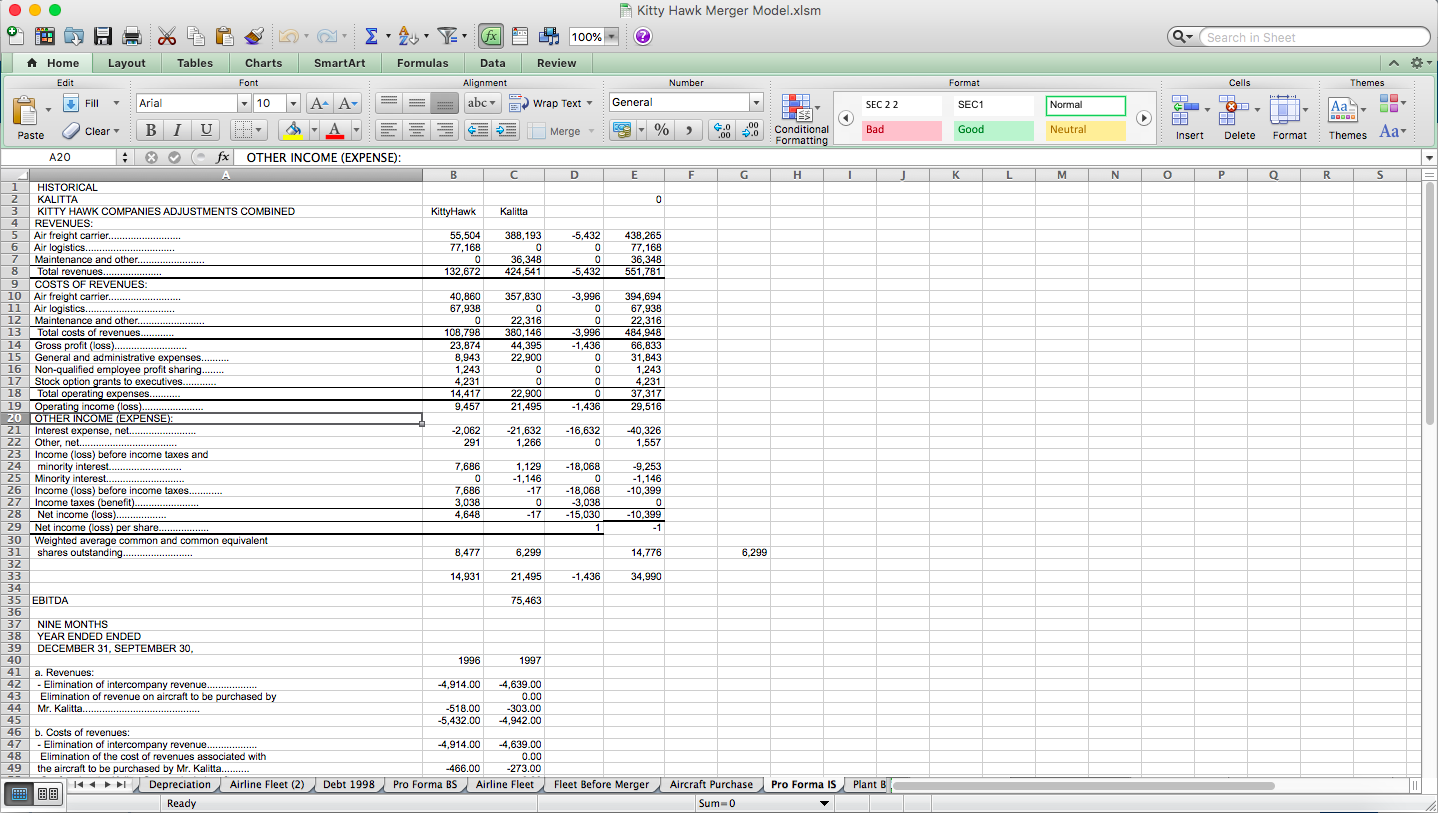
Task: Switch to the Data ribbon tab
Action: pyautogui.click(x=492, y=62)
